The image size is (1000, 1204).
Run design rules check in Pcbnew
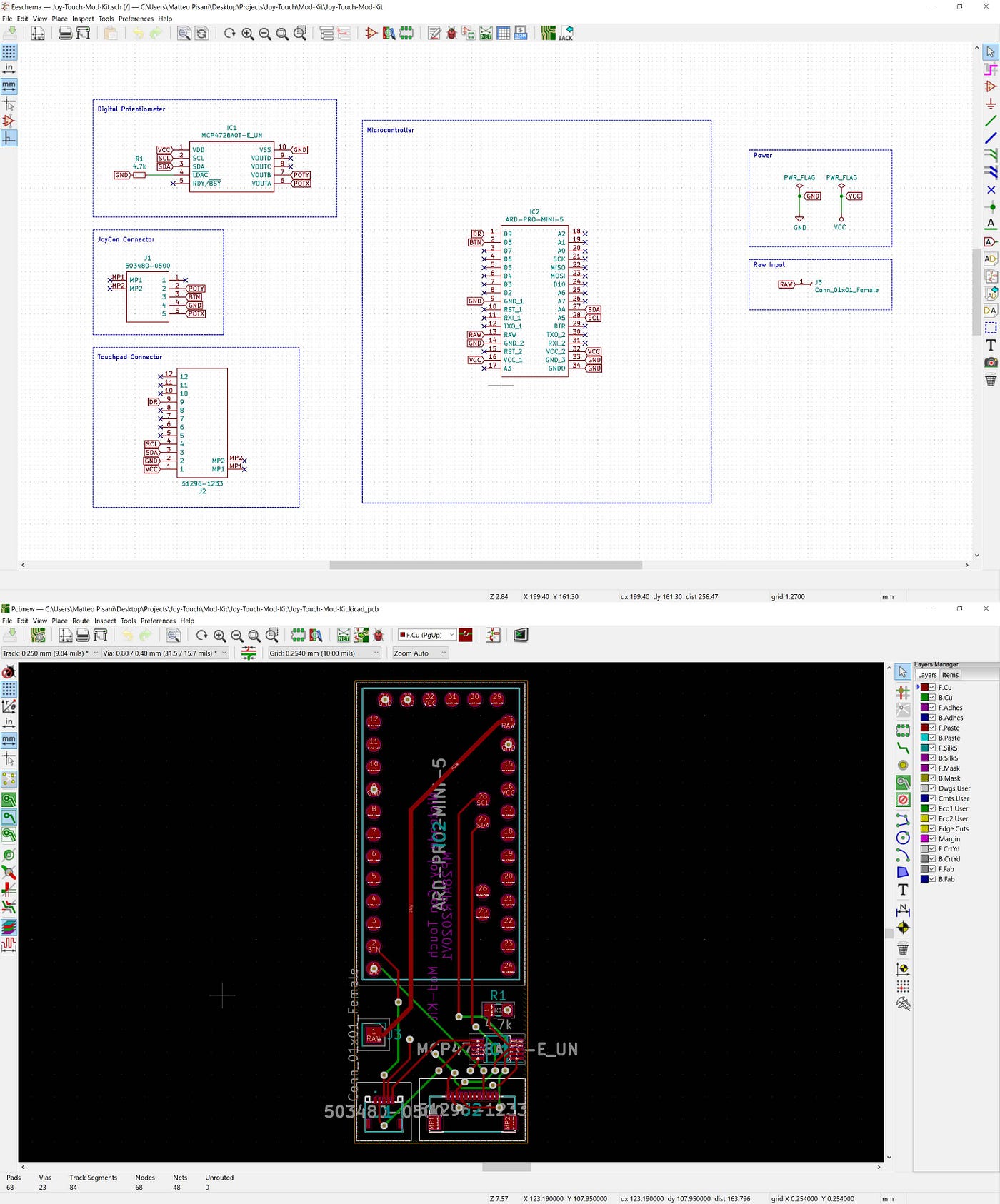[379, 635]
